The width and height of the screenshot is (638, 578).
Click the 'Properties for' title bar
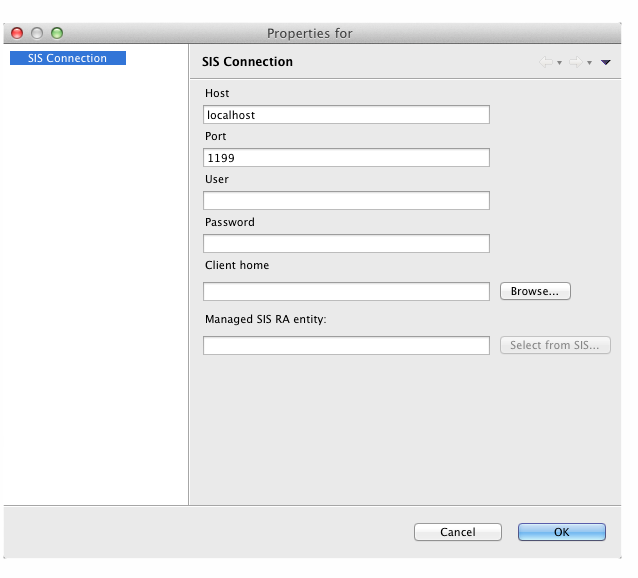click(310, 33)
